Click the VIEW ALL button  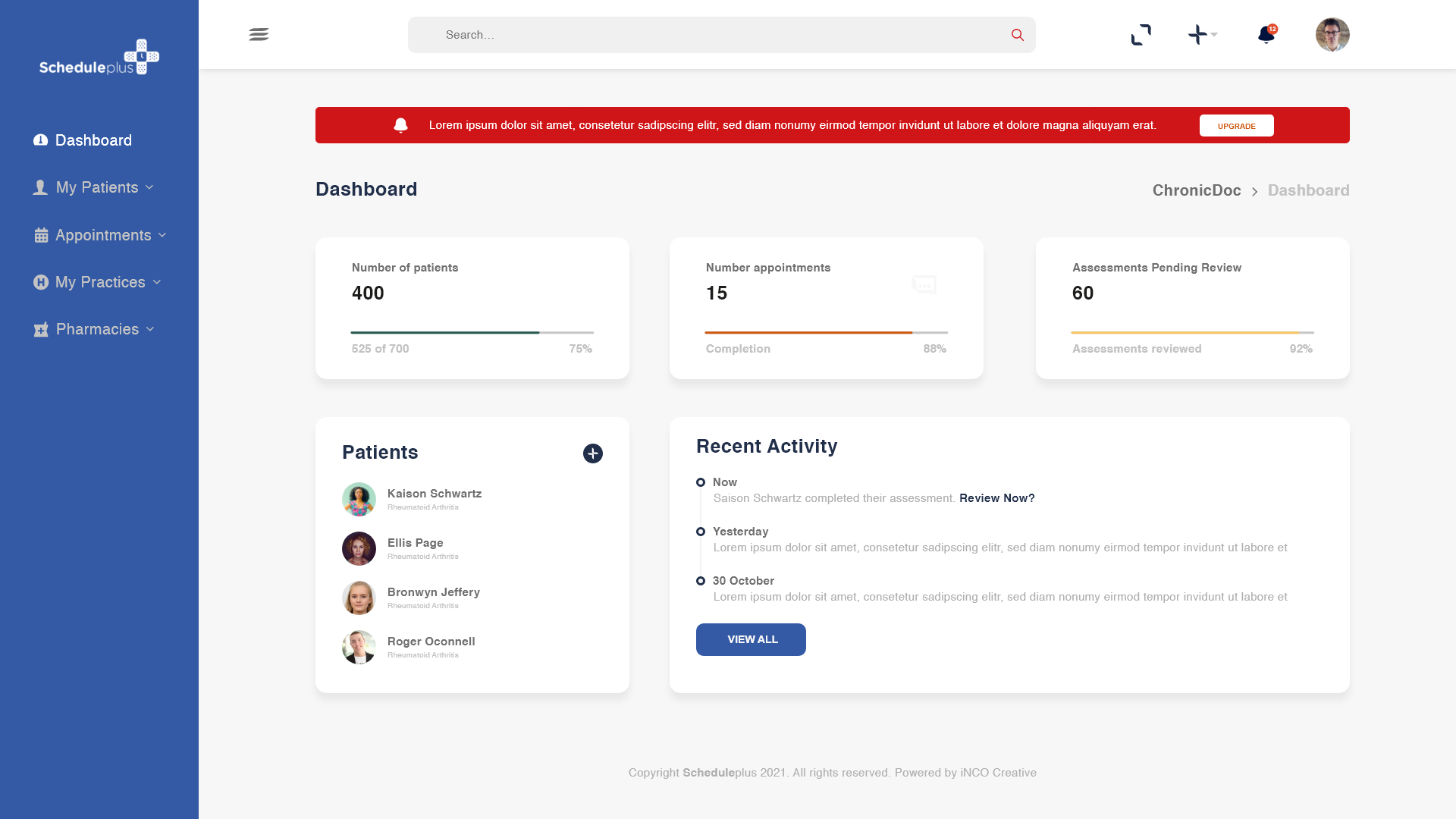pyautogui.click(x=751, y=639)
